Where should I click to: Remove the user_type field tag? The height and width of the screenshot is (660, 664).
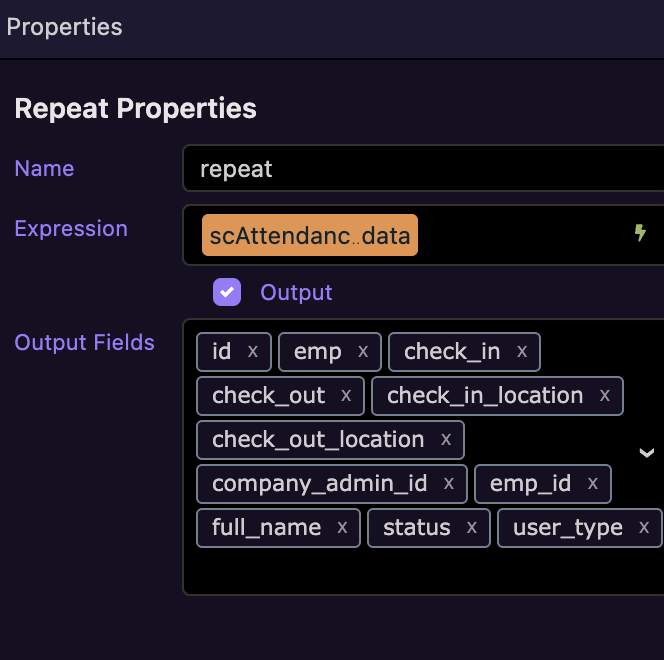pos(644,528)
